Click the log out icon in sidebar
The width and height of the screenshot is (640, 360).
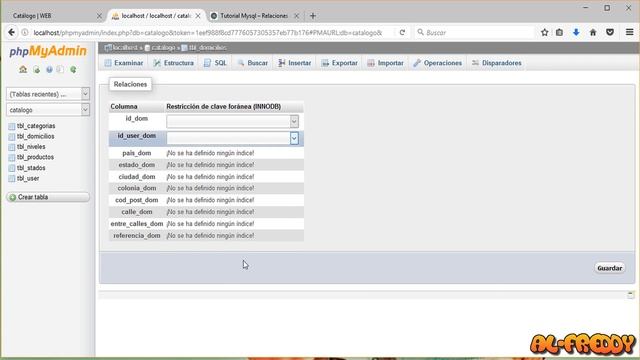point(37,69)
